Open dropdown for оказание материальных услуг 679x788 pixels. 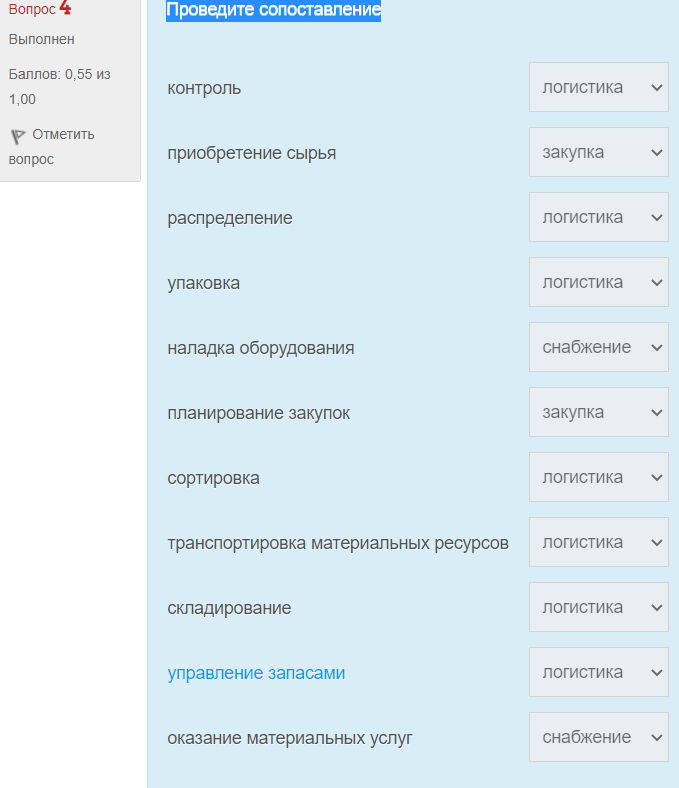[599, 737]
